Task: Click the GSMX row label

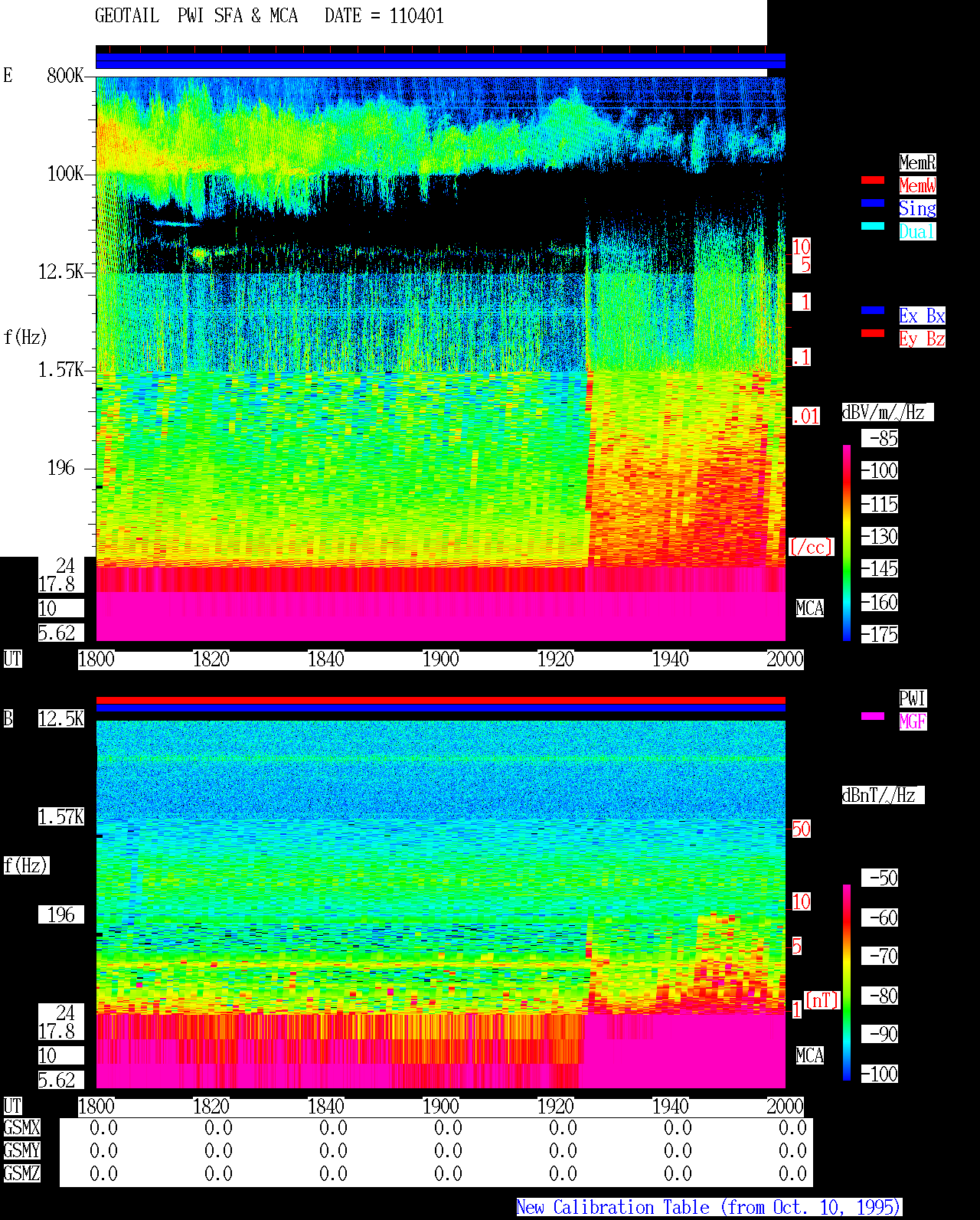Action: (x=21, y=1128)
